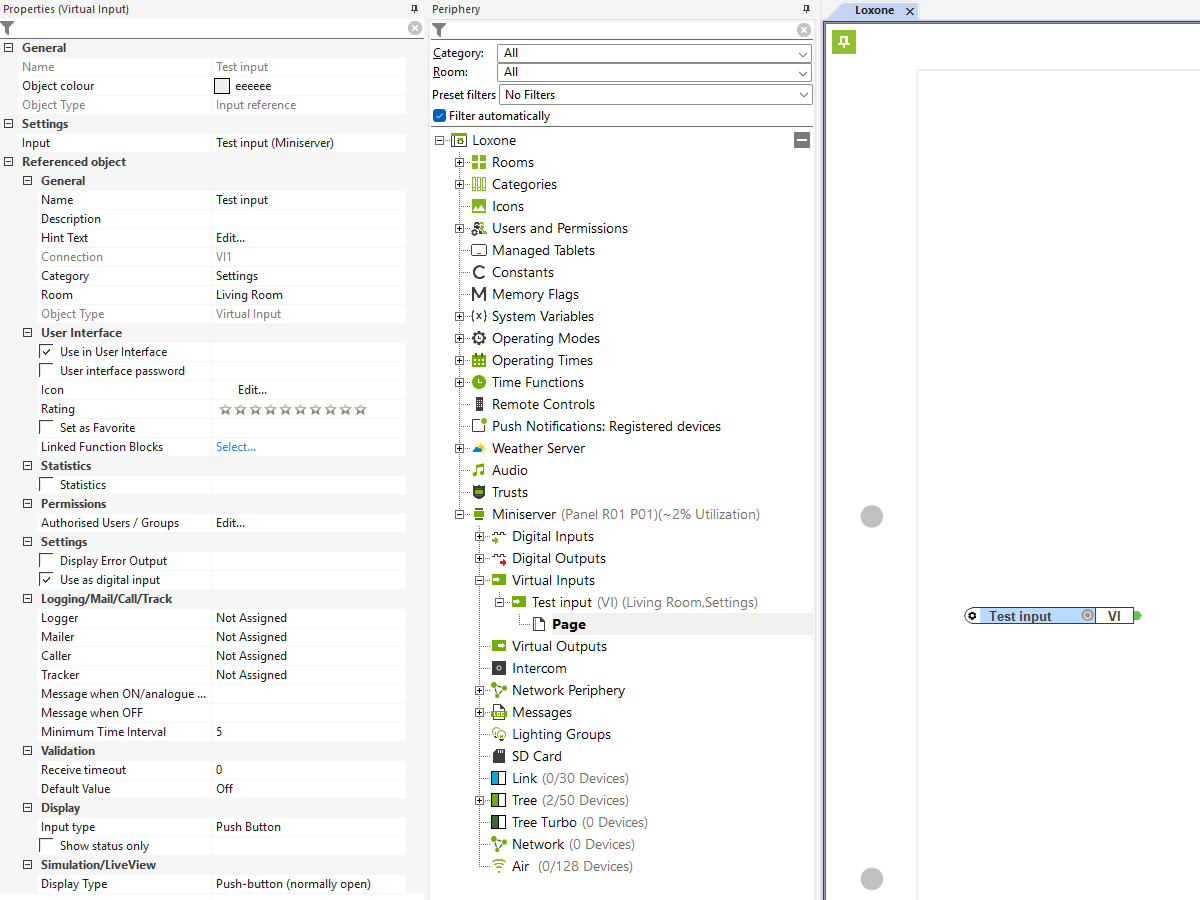Select the Page item under Test input
Screen dimensions: 1200x900
(x=568, y=624)
